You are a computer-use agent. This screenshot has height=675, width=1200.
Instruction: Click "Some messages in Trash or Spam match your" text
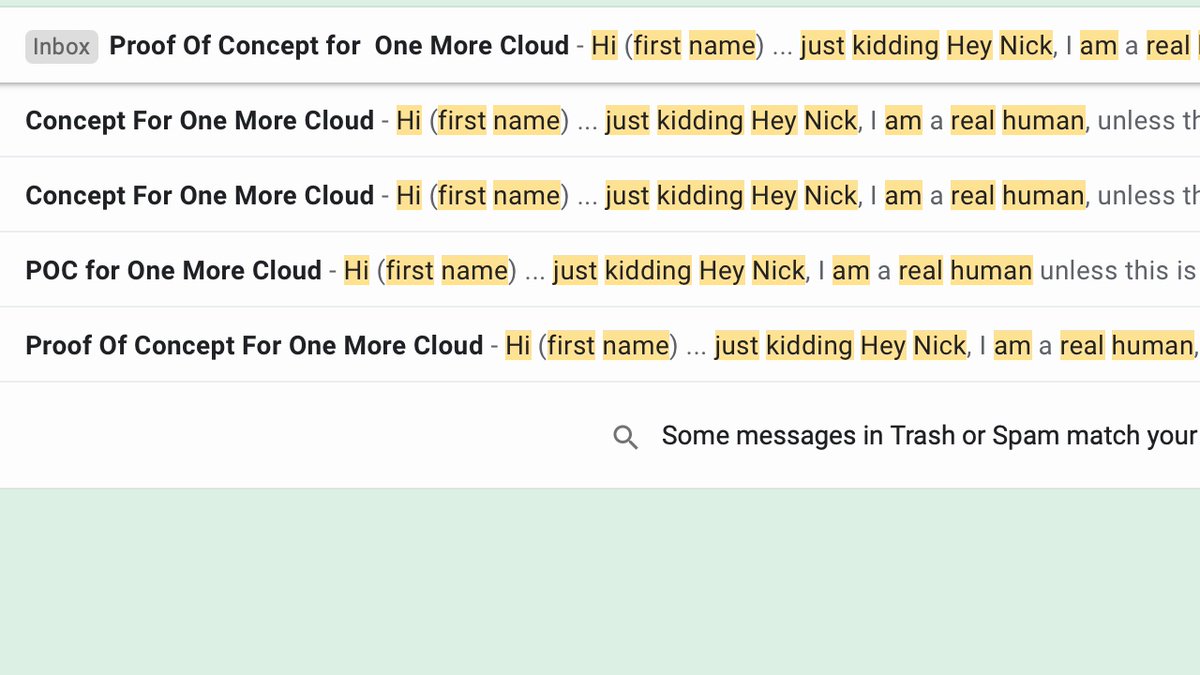(930, 436)
